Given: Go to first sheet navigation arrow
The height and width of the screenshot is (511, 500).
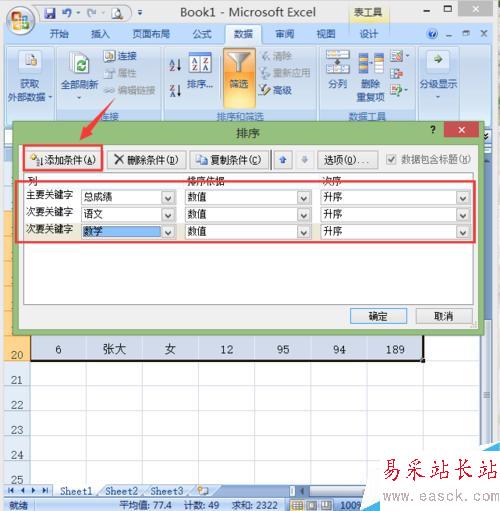Looking at the screenshot, I should click(x=11, y=490).
